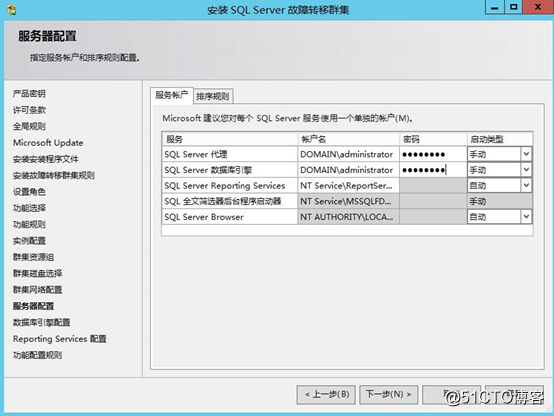The width and height of the screenshot is (554, 416).
Task: Click the SQL Server 数据库引擎 service label
Action: click(208, 170)
